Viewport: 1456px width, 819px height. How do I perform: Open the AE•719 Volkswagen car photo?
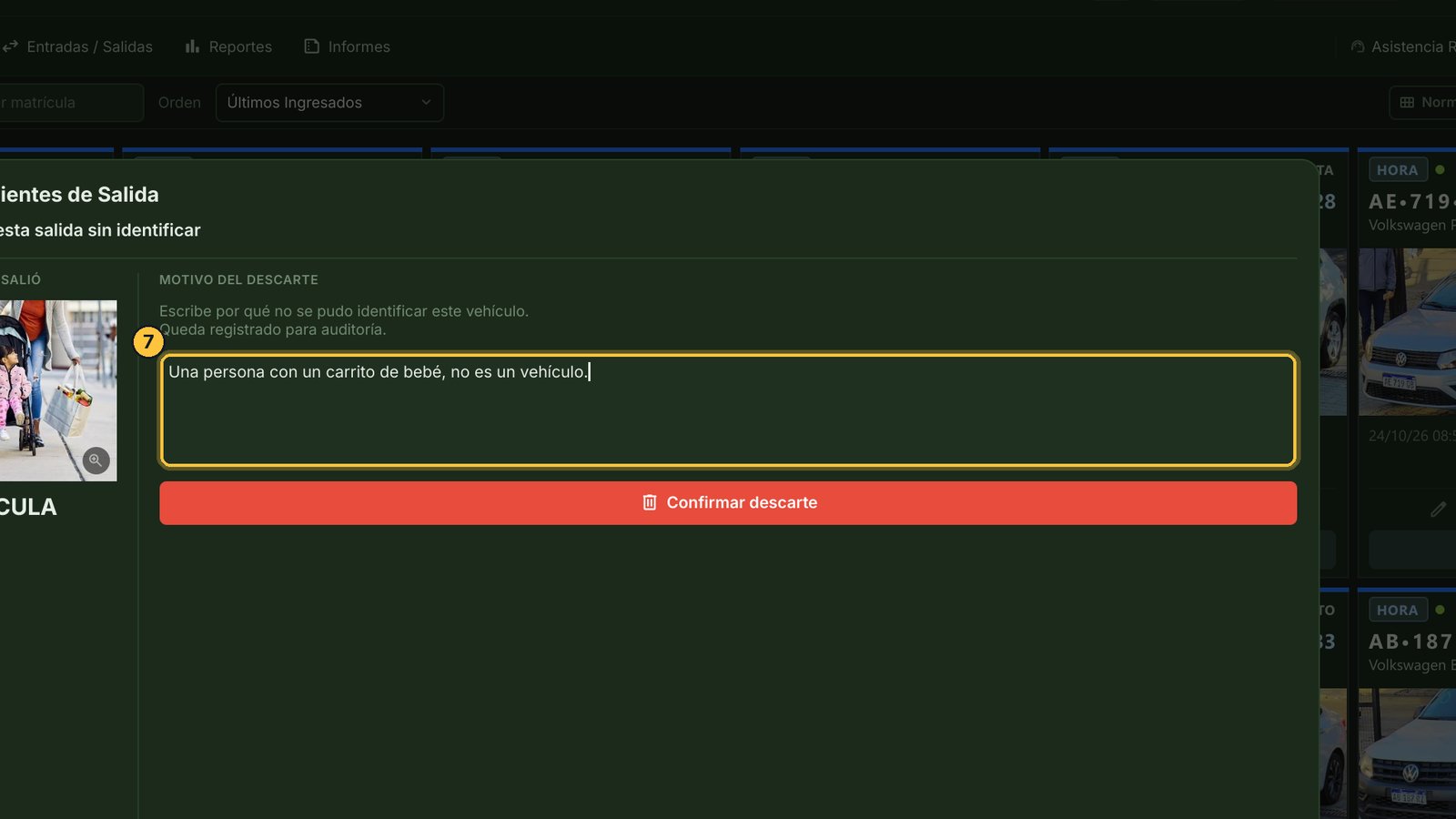1407,332
